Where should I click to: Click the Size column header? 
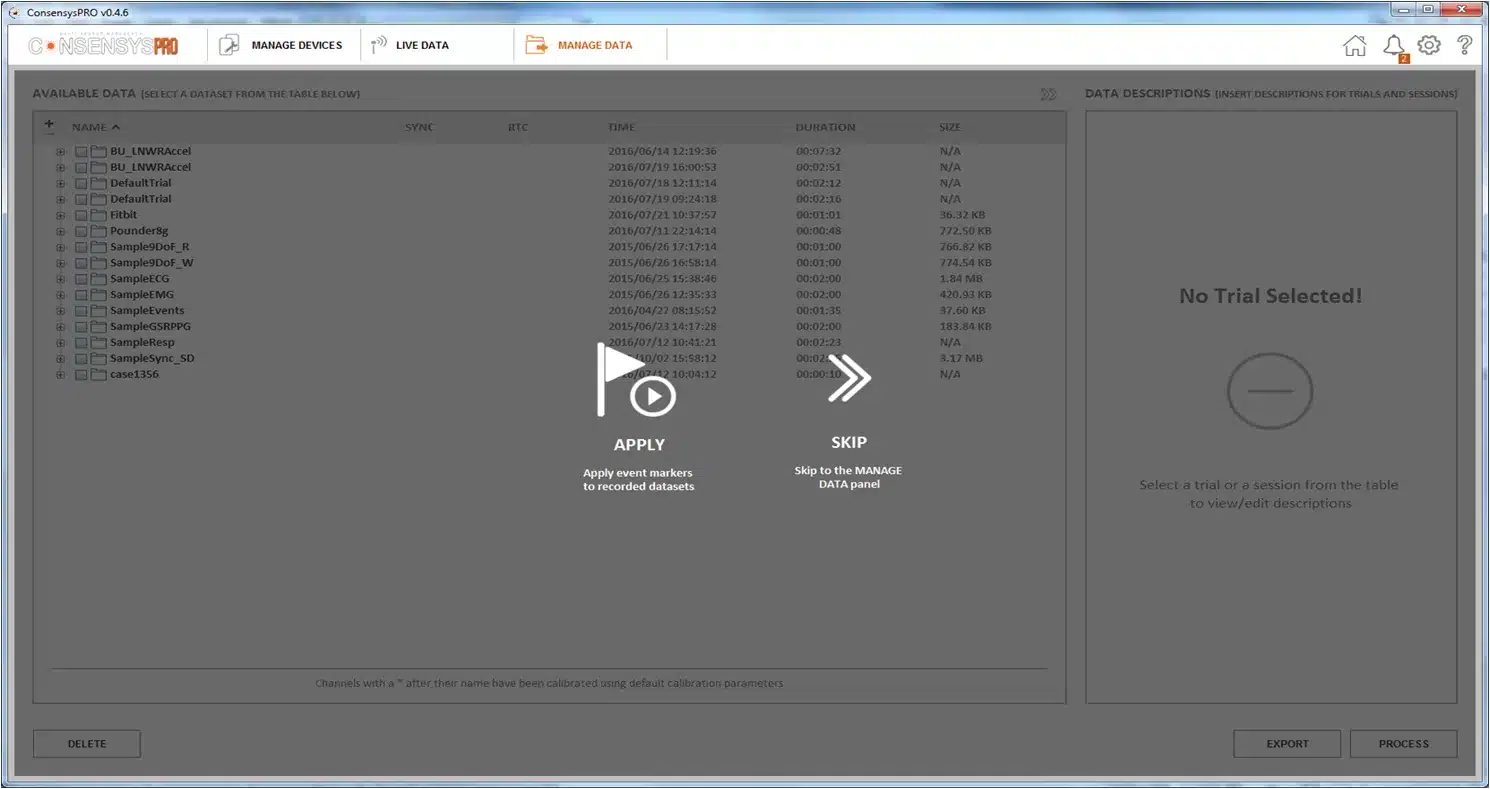(x=949, y=127)
